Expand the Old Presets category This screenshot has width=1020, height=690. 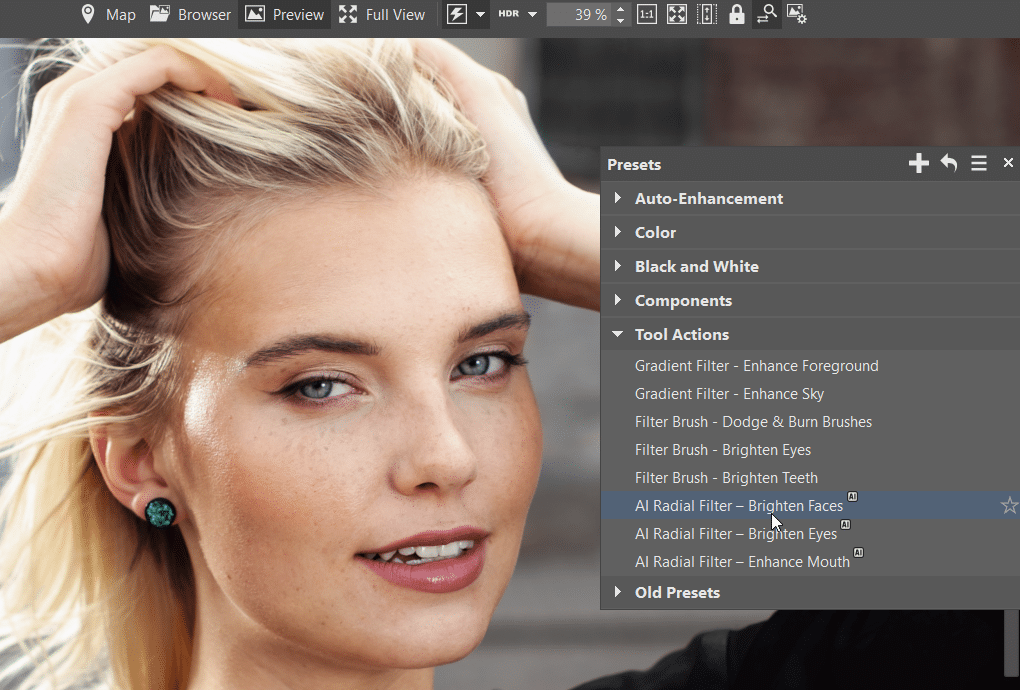pos(617,592)
